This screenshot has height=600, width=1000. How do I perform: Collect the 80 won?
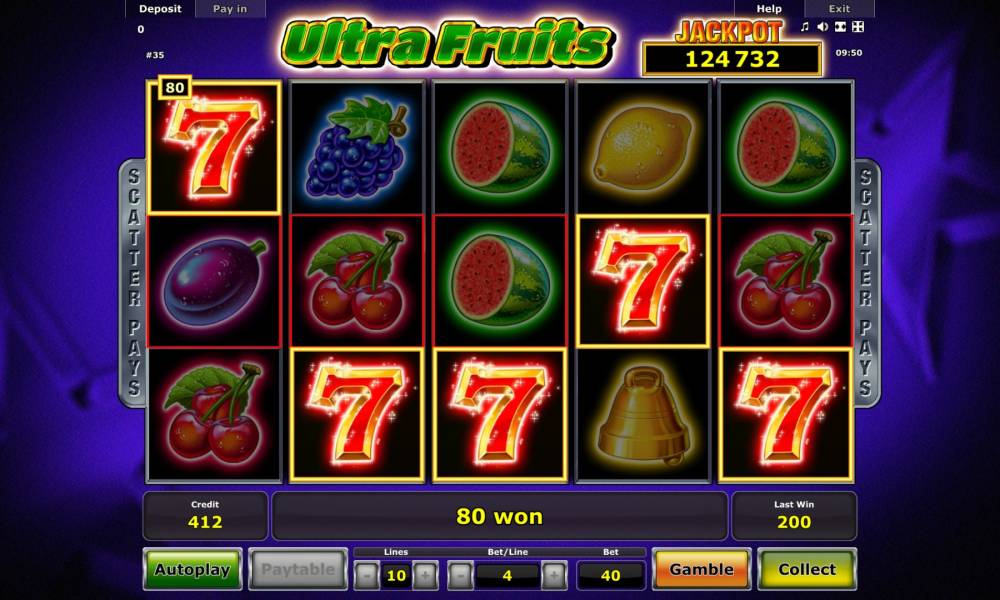pos(807,569)
